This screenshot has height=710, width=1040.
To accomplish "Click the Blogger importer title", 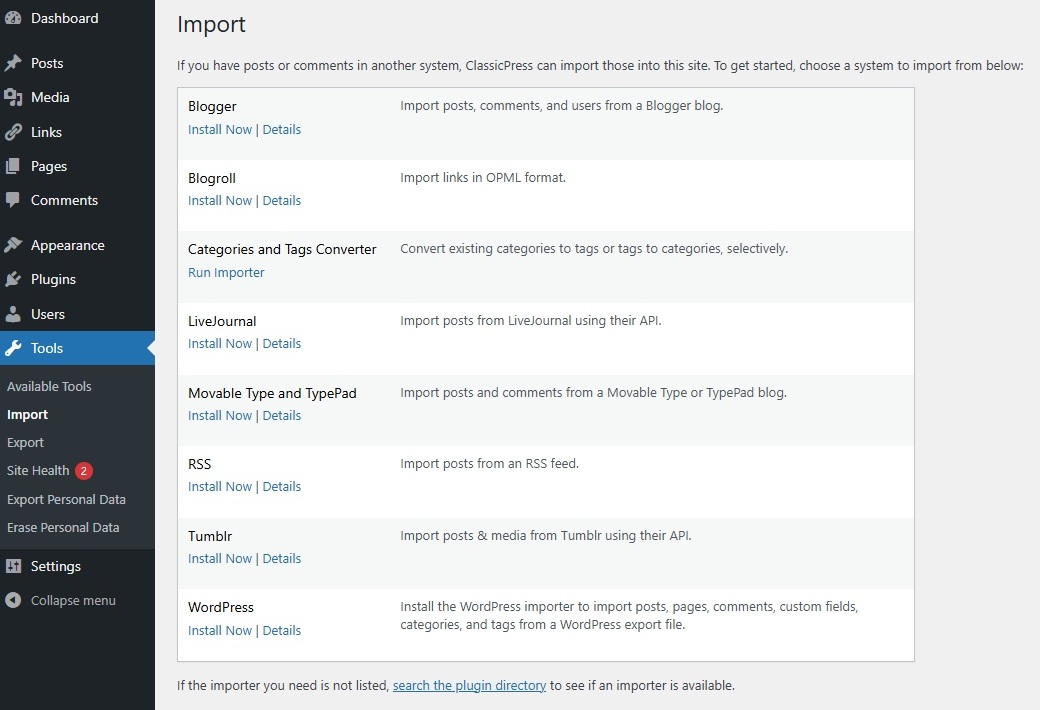I will (212, 106).
